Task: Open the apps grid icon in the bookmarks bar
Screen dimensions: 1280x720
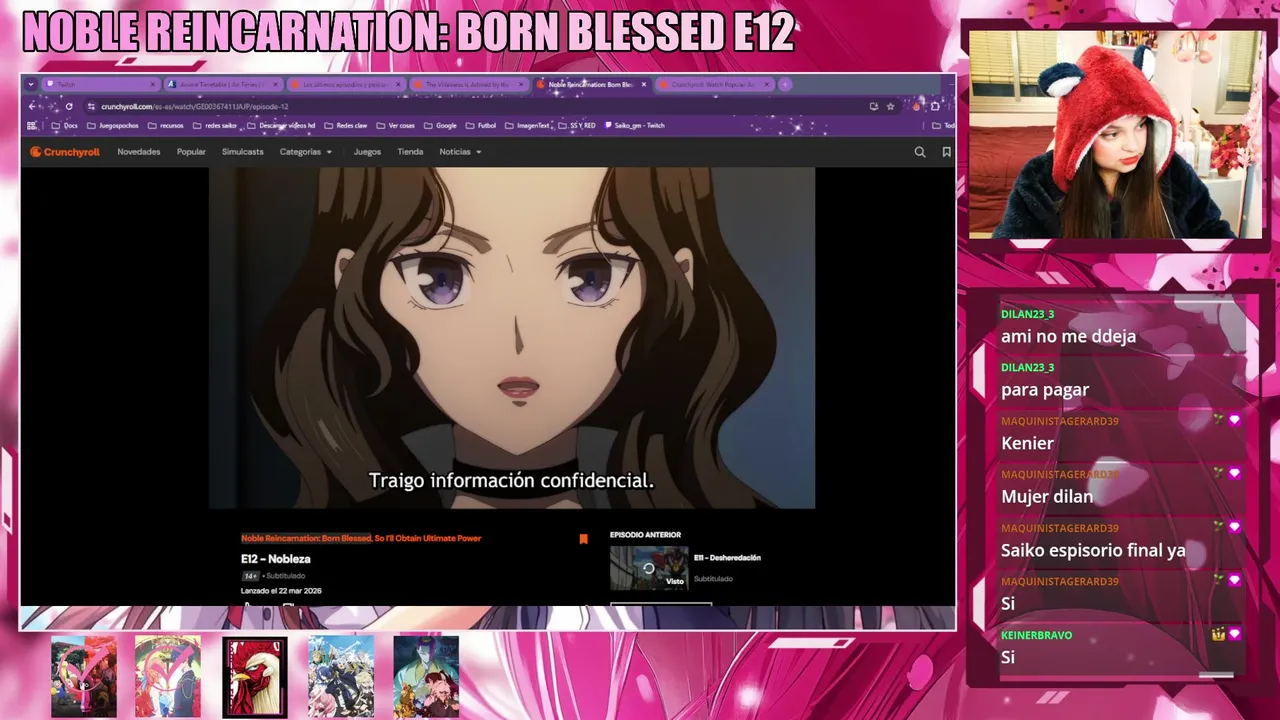Action: click(32, 126)
